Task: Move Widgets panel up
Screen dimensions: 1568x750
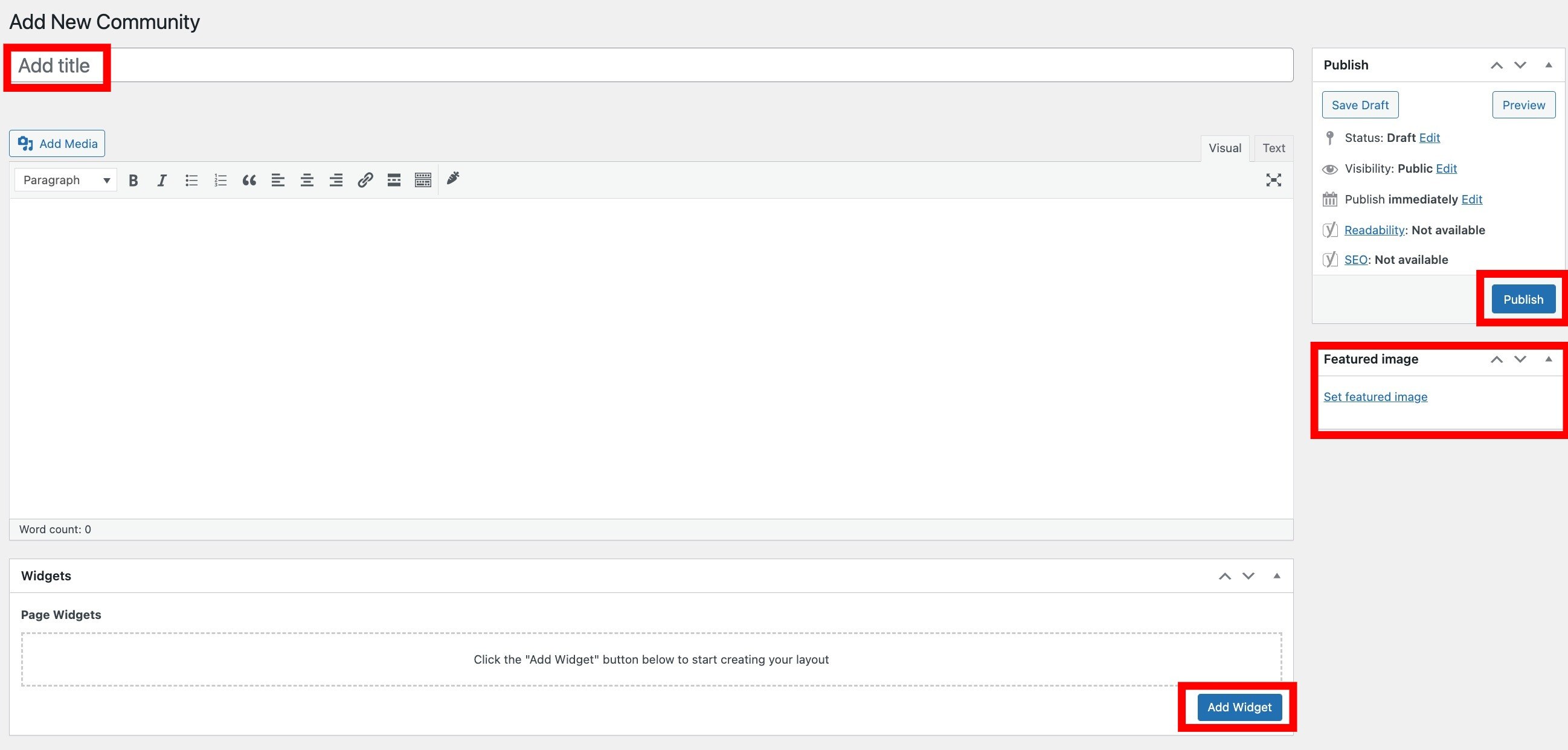Action: 1225,576
